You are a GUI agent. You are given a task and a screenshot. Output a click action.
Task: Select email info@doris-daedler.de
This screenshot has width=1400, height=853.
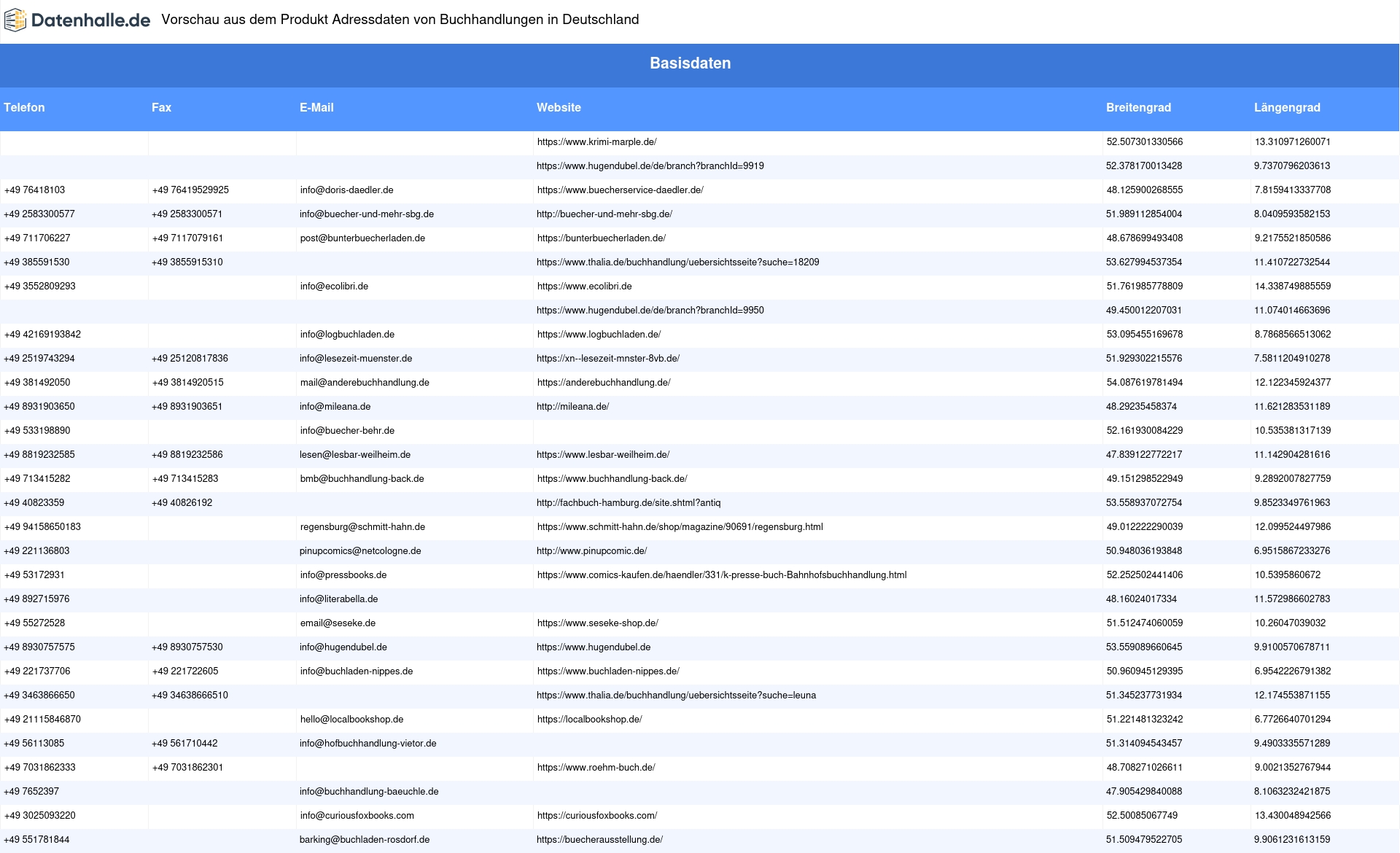[x=346, y=190]
